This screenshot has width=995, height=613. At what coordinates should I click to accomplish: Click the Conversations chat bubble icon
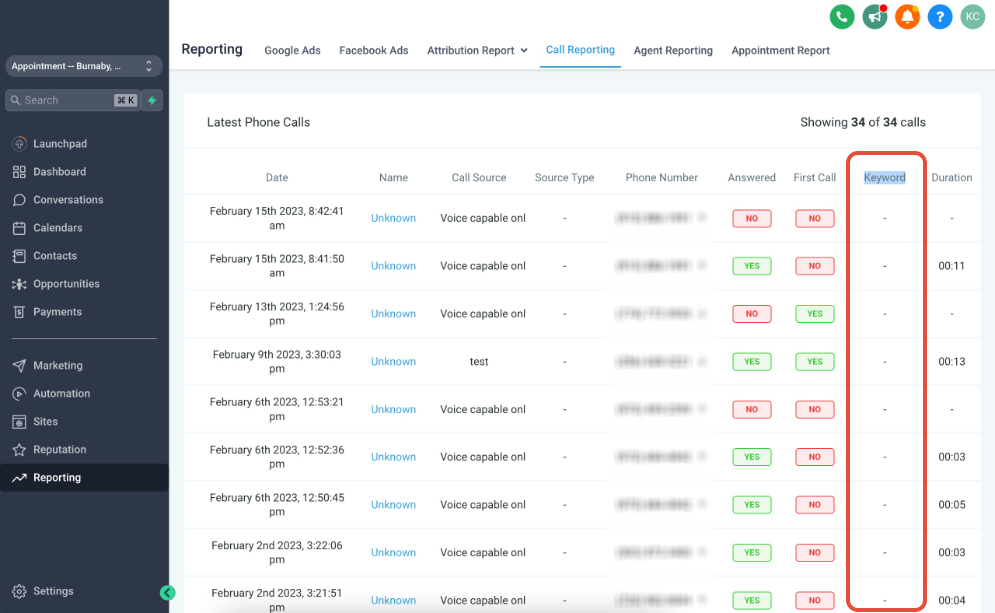tap(19, 200)
